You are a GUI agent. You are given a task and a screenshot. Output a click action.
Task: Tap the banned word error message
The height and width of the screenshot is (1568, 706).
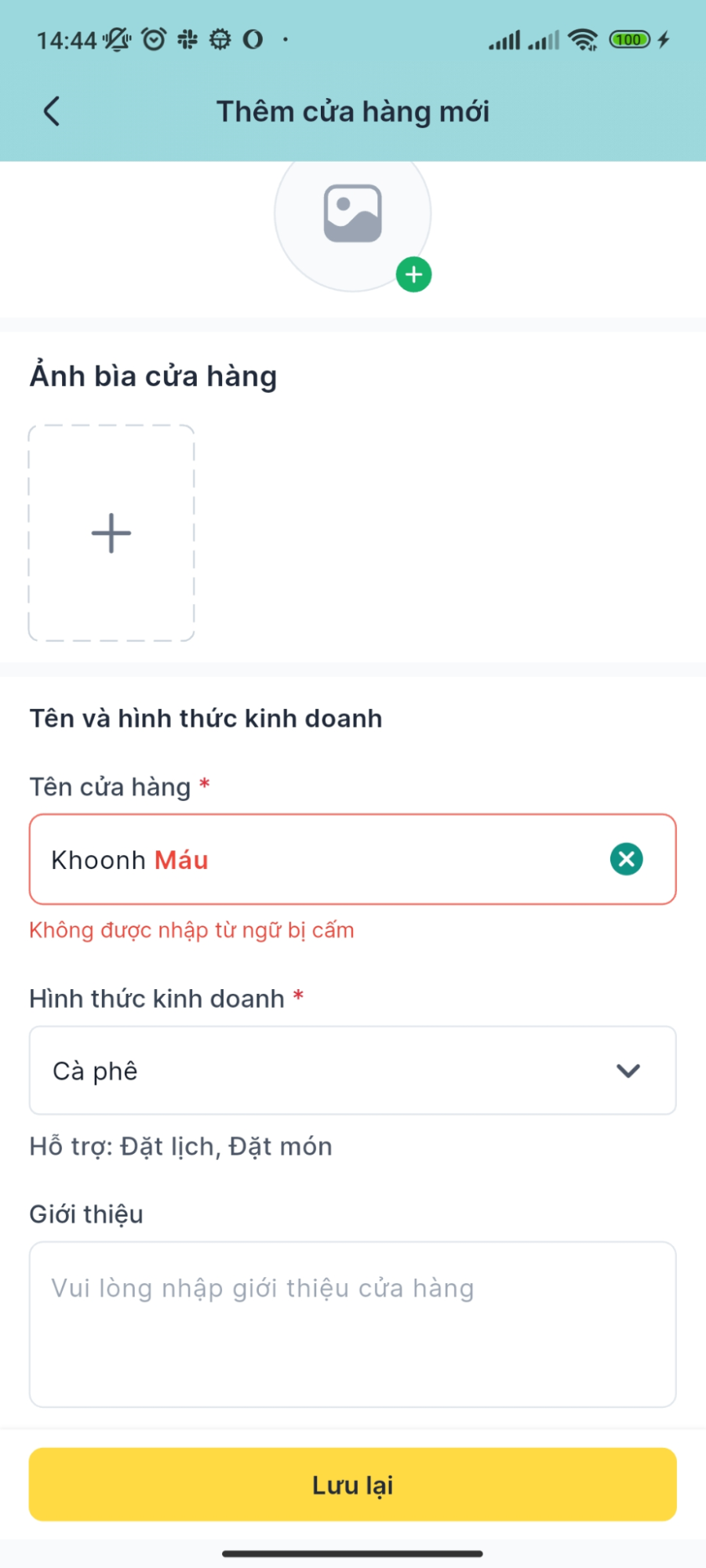pos(191,930)
